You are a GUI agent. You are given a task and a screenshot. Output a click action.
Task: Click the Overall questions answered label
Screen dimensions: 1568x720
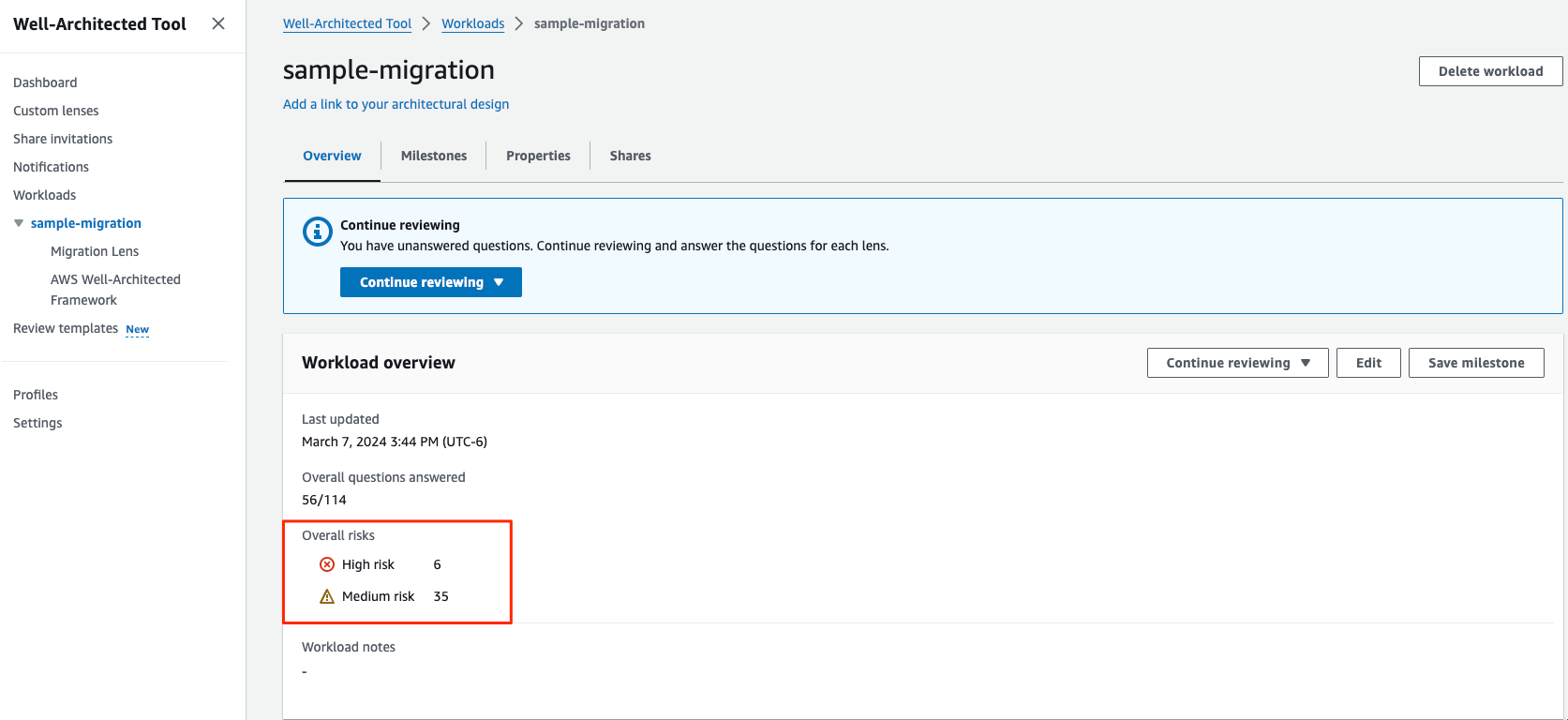coord(383,477)
